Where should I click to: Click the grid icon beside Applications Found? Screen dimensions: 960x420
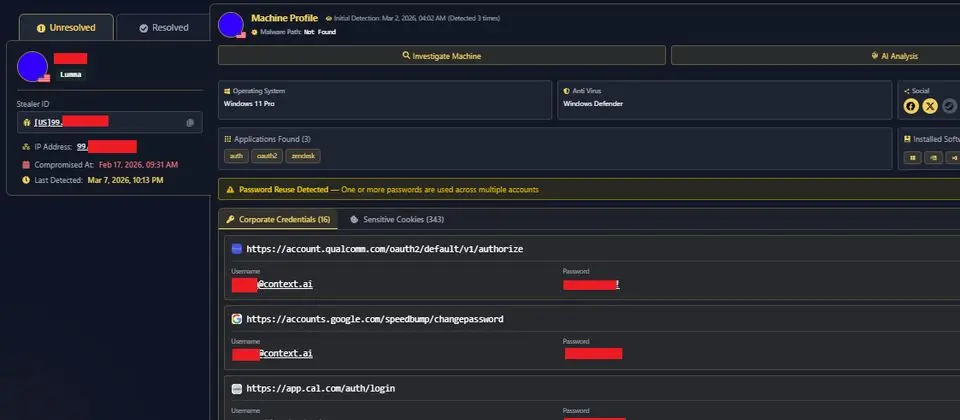[x=228, y=139]
